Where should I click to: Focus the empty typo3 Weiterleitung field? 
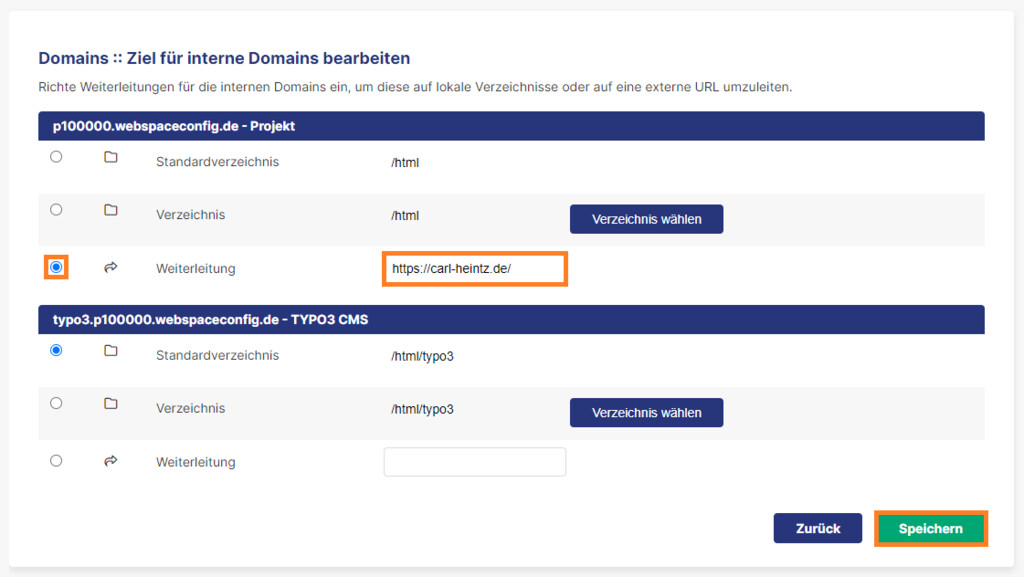(475, 461)
